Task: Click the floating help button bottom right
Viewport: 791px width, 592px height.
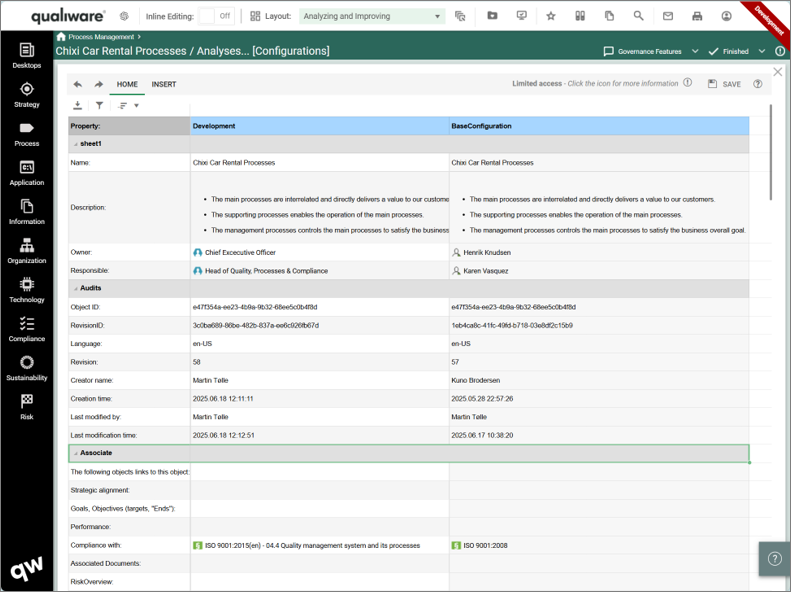Action: [x=774, y=559]
